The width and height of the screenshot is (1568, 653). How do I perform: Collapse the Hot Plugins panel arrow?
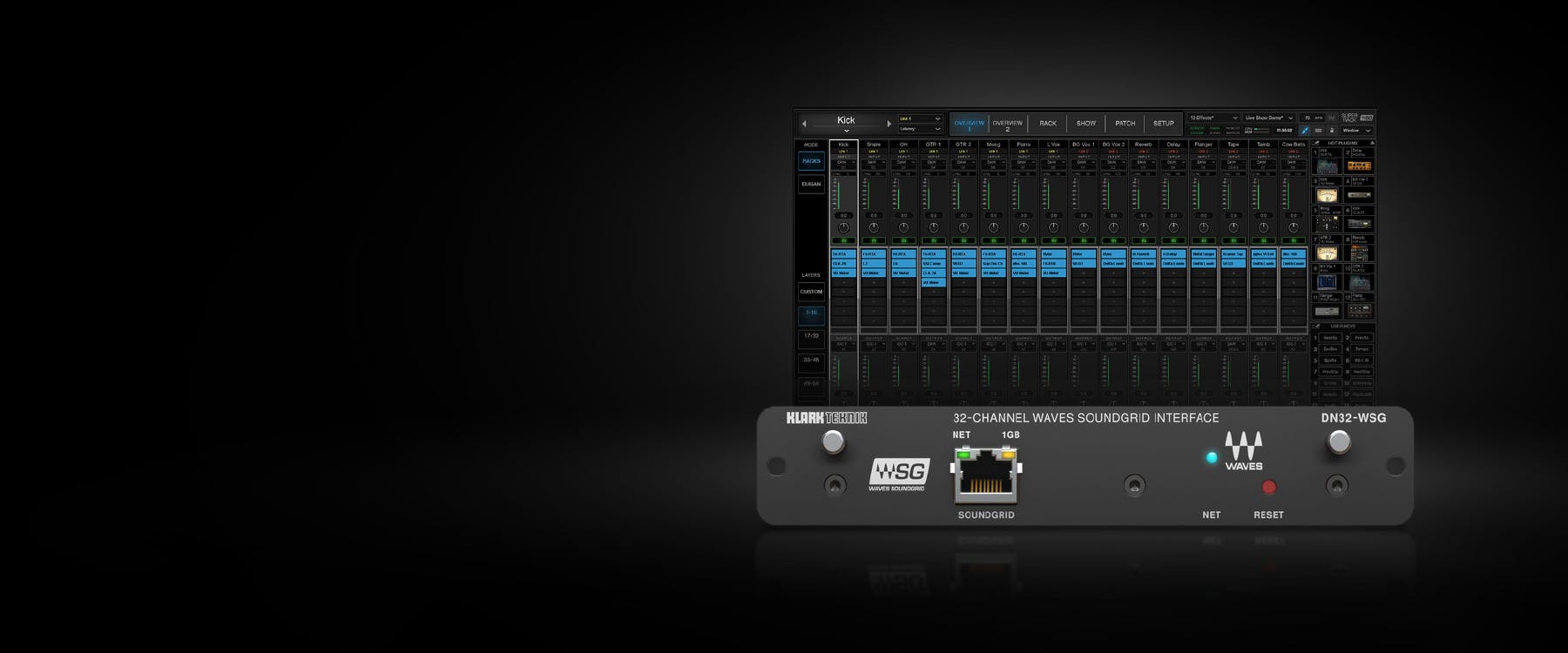point(1372,143)
